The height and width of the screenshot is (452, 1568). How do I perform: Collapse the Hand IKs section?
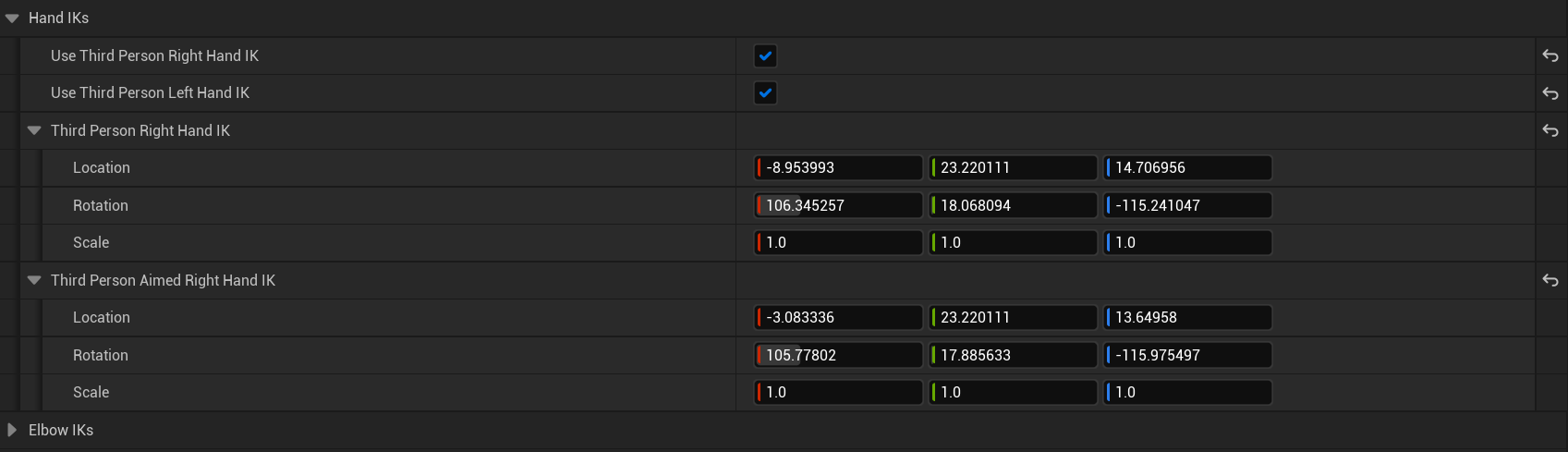(12, 18)
